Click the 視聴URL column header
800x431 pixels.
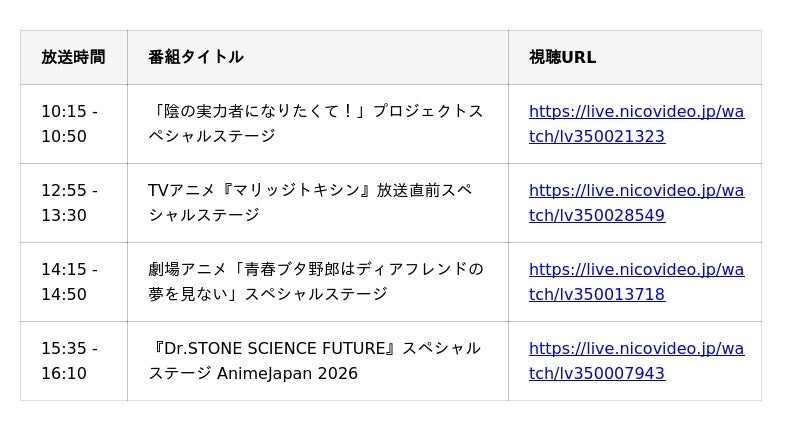tap(562, 57)
